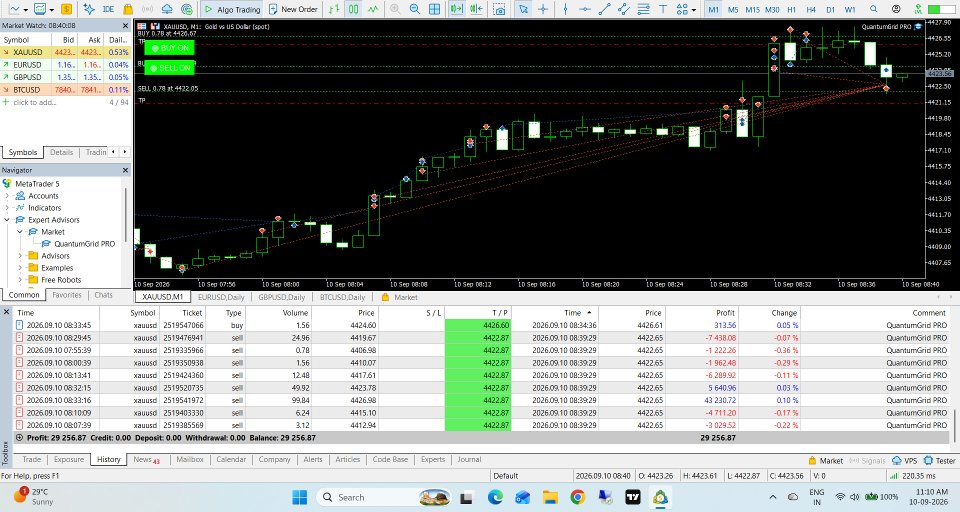
Task: Toggle the green BUY ON switch
Action: 170,48
